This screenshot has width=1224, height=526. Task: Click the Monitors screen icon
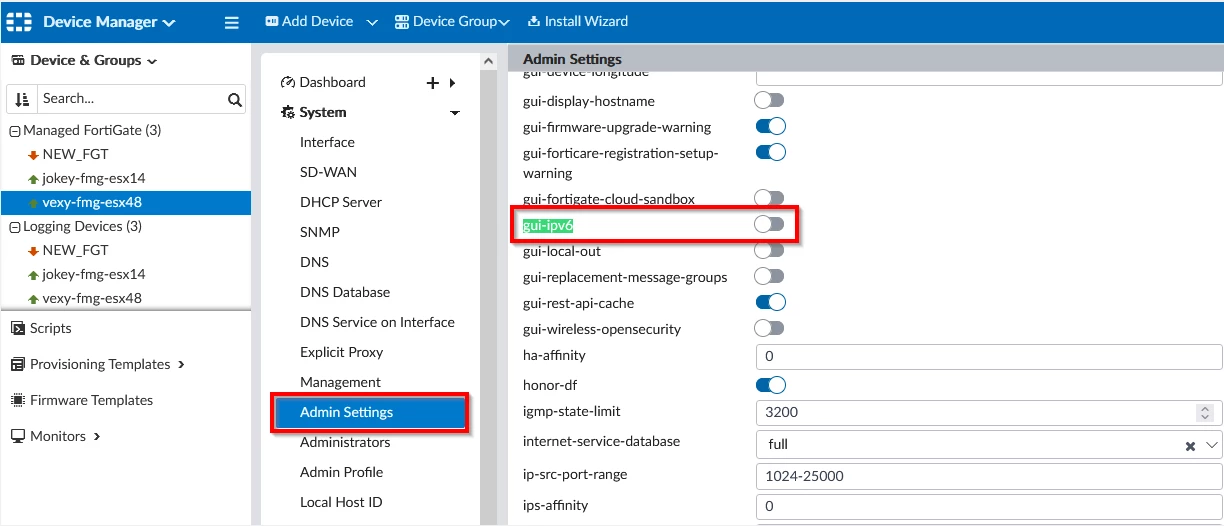(x=18, y=436)
